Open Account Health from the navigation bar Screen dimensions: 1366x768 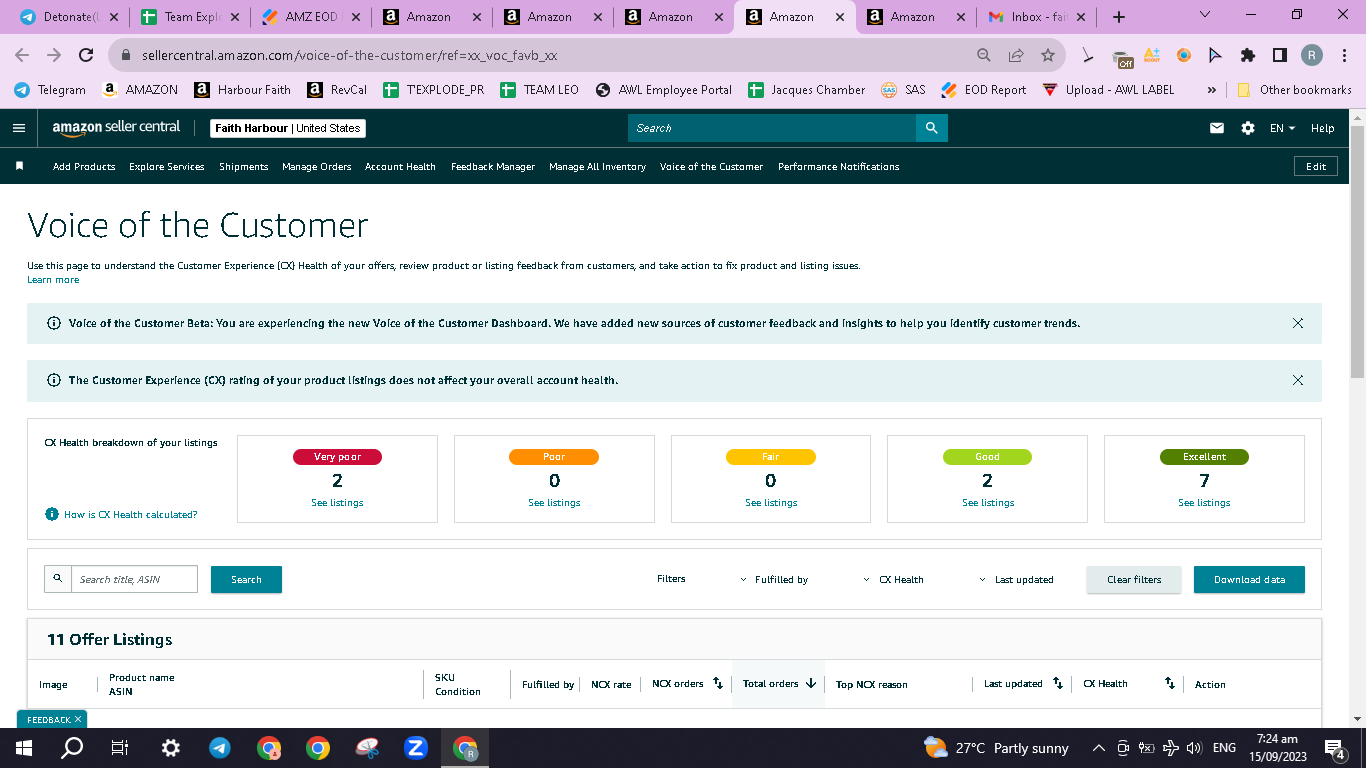click(x=400, y=166)
